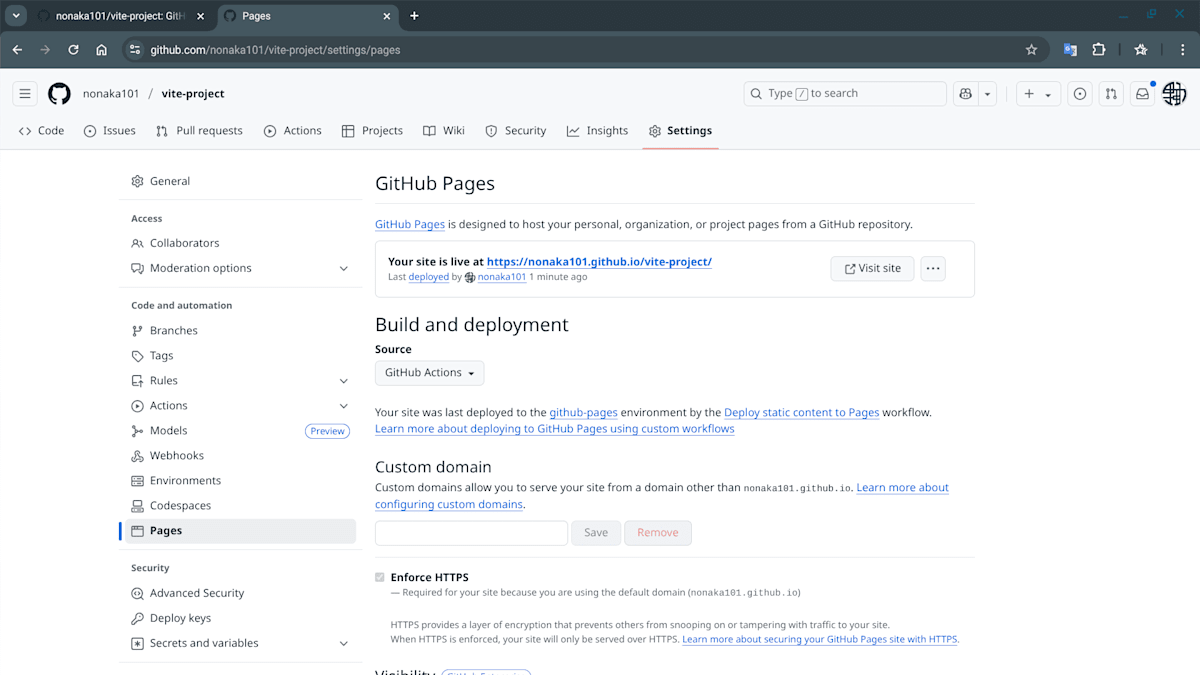Click the custom domain Remove button

click(658, 533)
